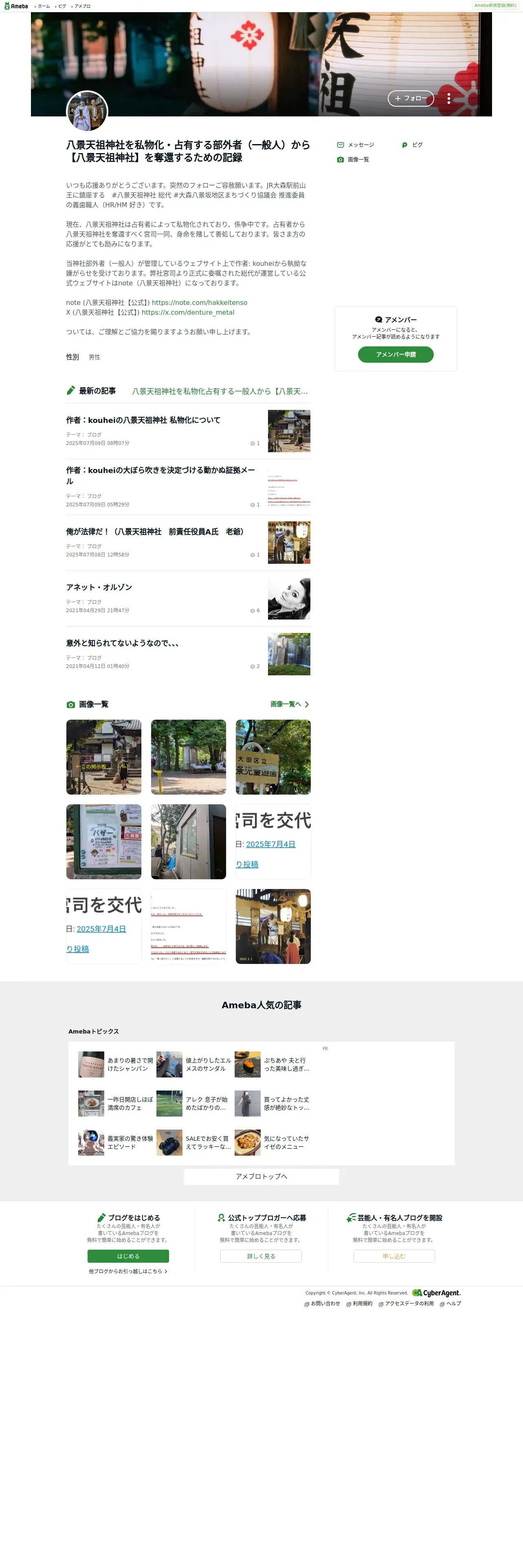This screenshot has width=523, height=1568.
Task: Open article アネット・オルゾン
Action: click(x=99, y=587)
